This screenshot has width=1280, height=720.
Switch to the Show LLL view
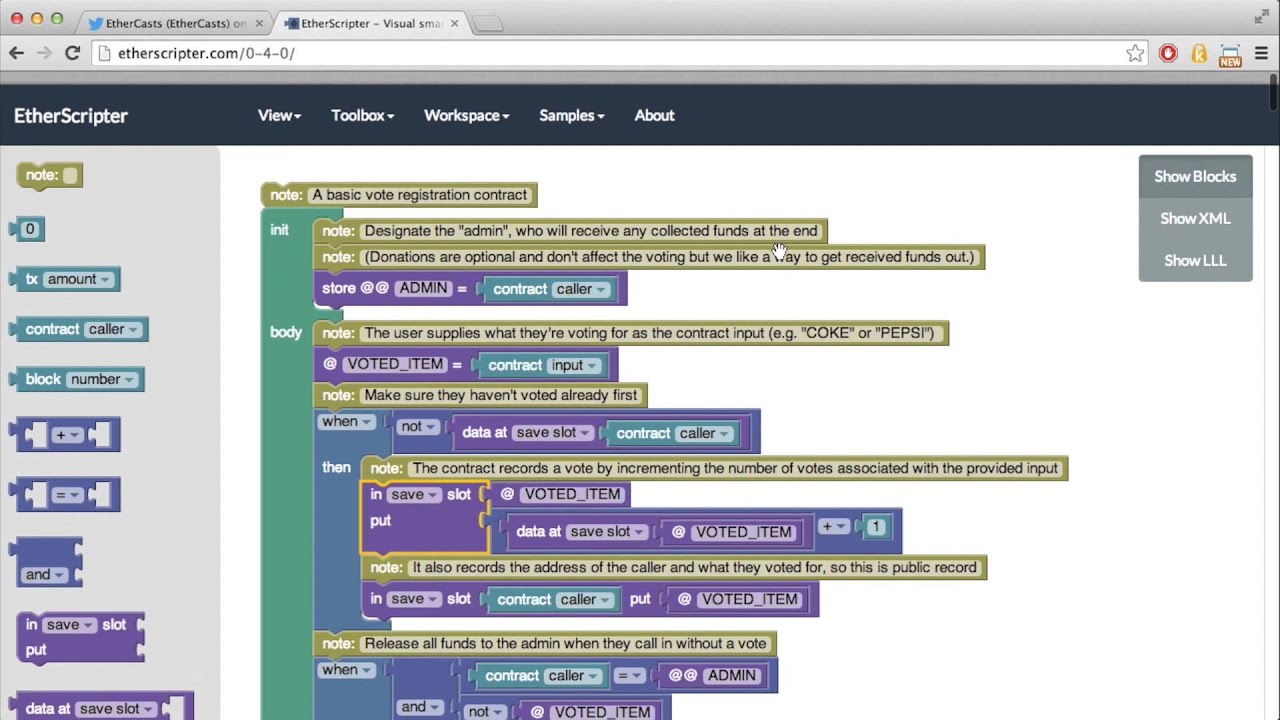(1195, 260)
